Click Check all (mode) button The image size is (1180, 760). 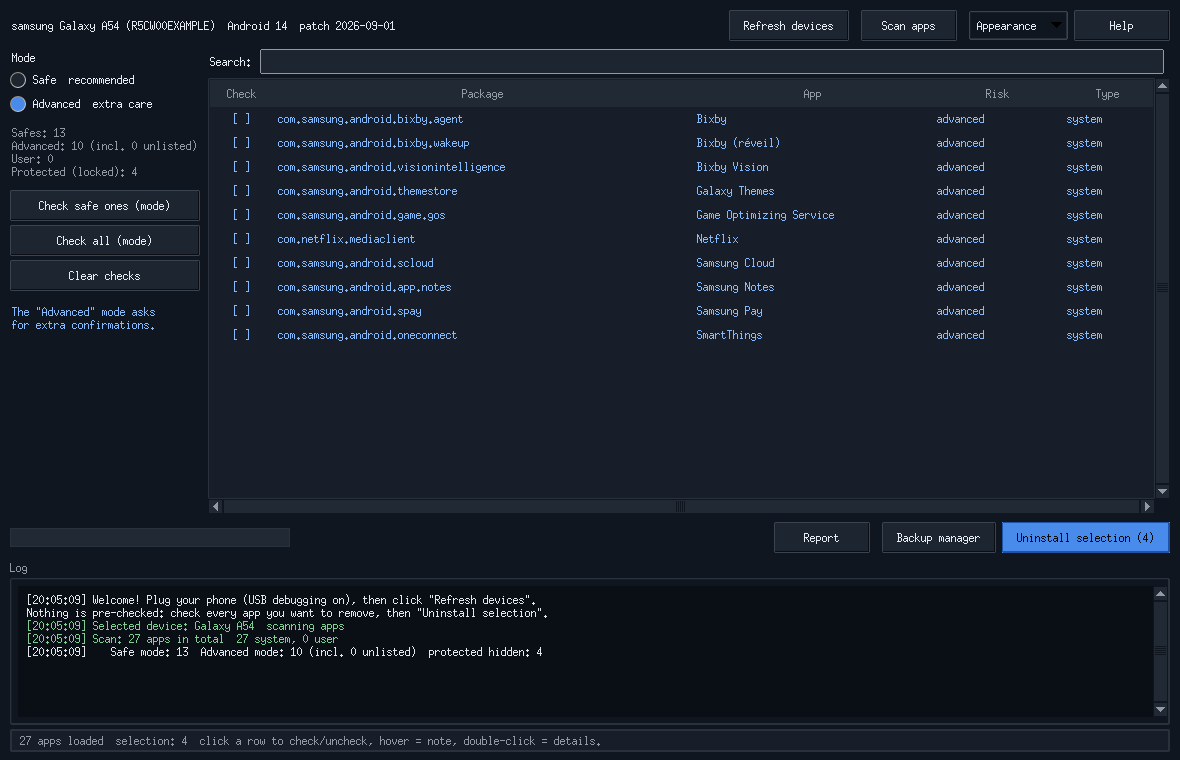[x=105, y=241]
